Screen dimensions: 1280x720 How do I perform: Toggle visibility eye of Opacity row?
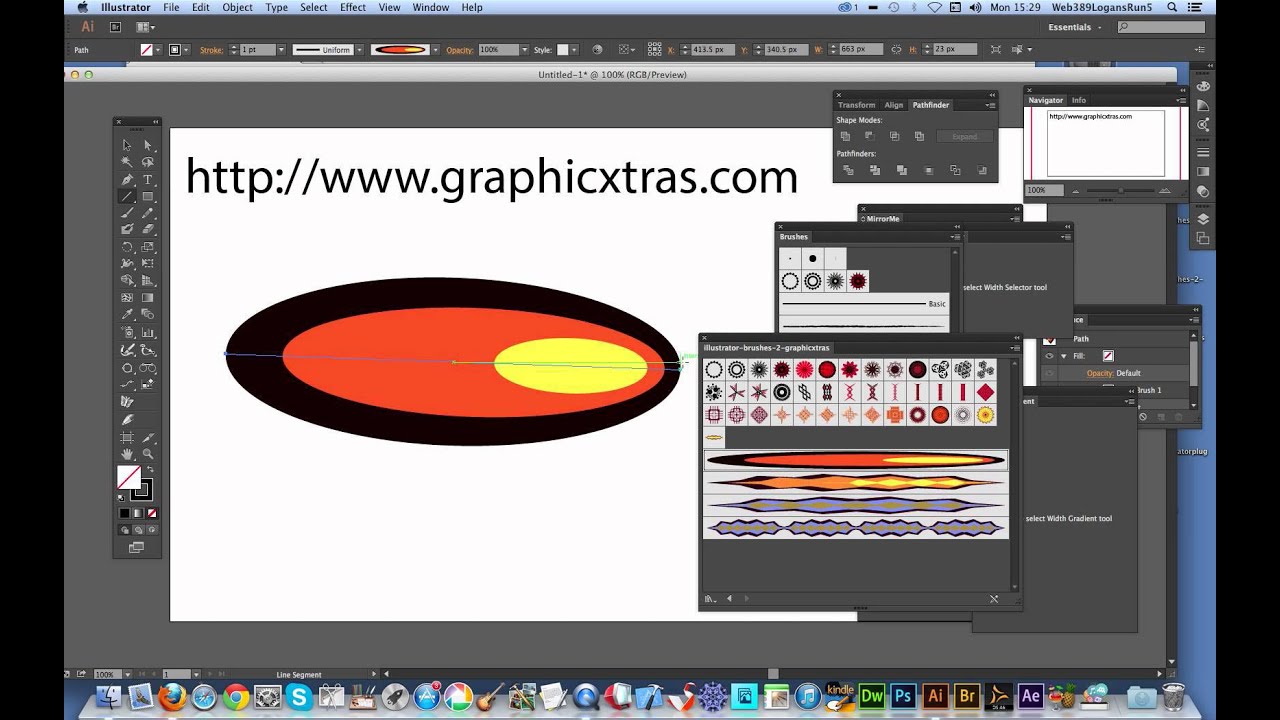pos(1049,373)
